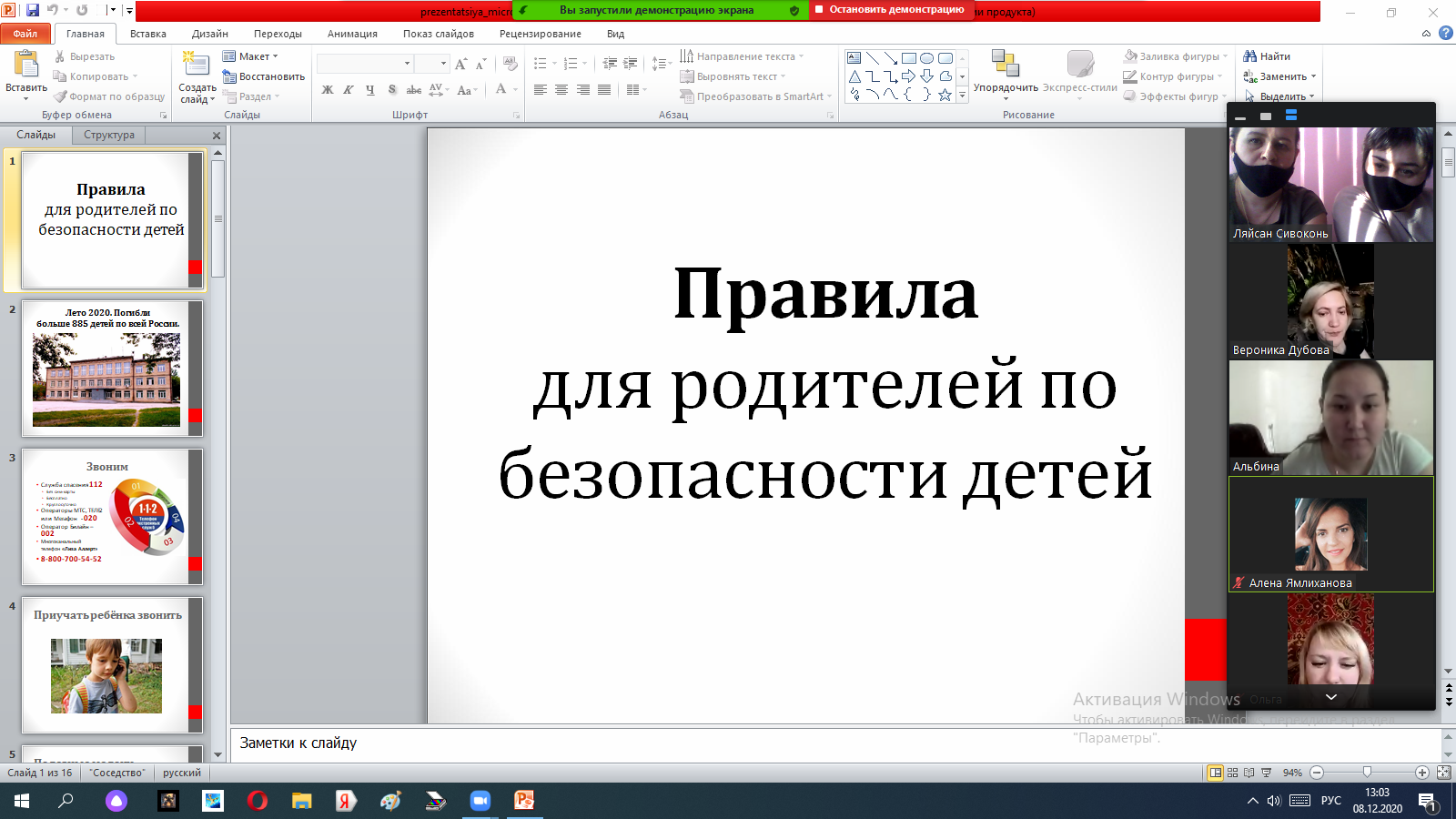Image resolution: width=1456 pixels, height=819 pixels.
Task: Click the zoom slider handle
Action: pos(1367,773)
